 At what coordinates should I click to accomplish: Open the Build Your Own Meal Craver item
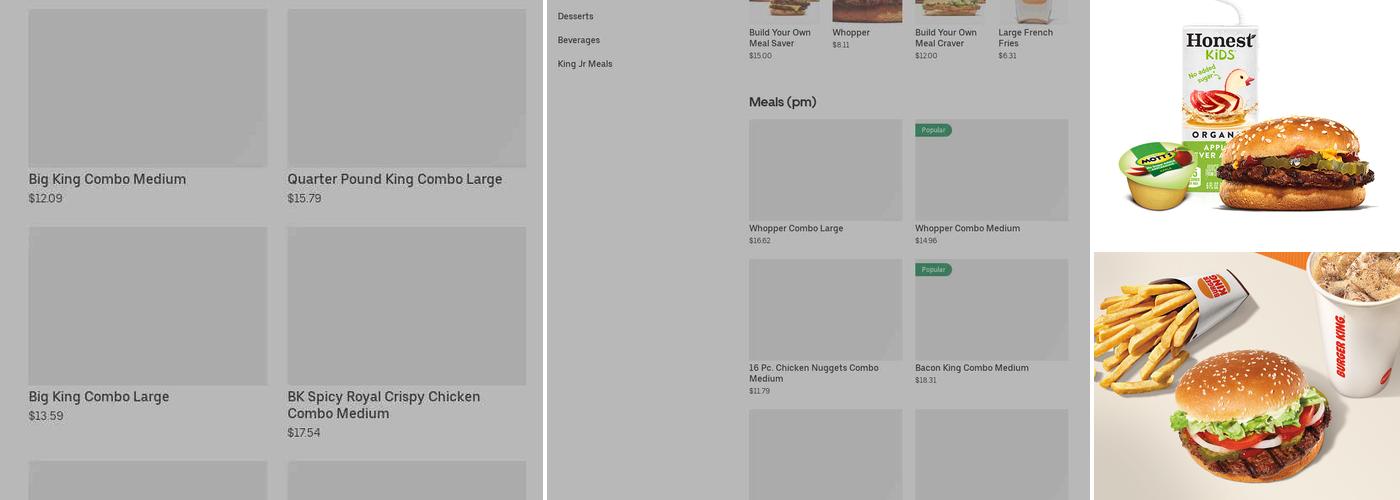(946, 38)
